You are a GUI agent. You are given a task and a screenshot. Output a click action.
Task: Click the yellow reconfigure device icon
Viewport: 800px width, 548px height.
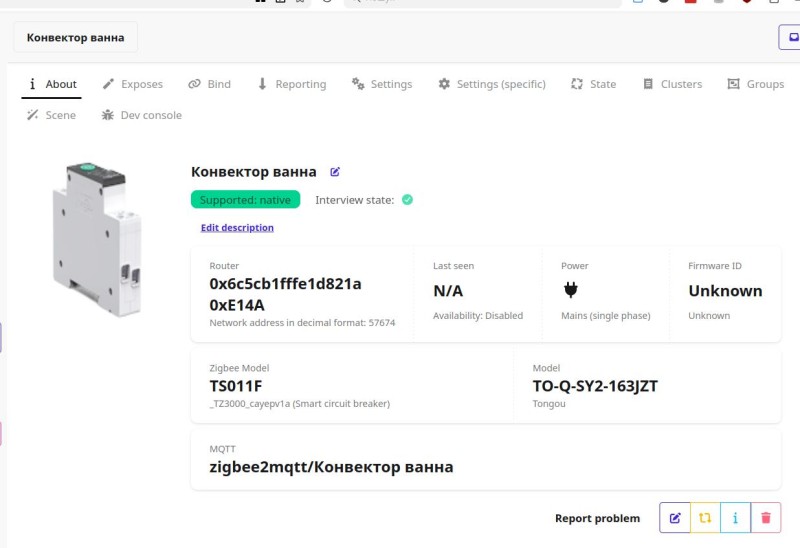click(x=705, y=518)
